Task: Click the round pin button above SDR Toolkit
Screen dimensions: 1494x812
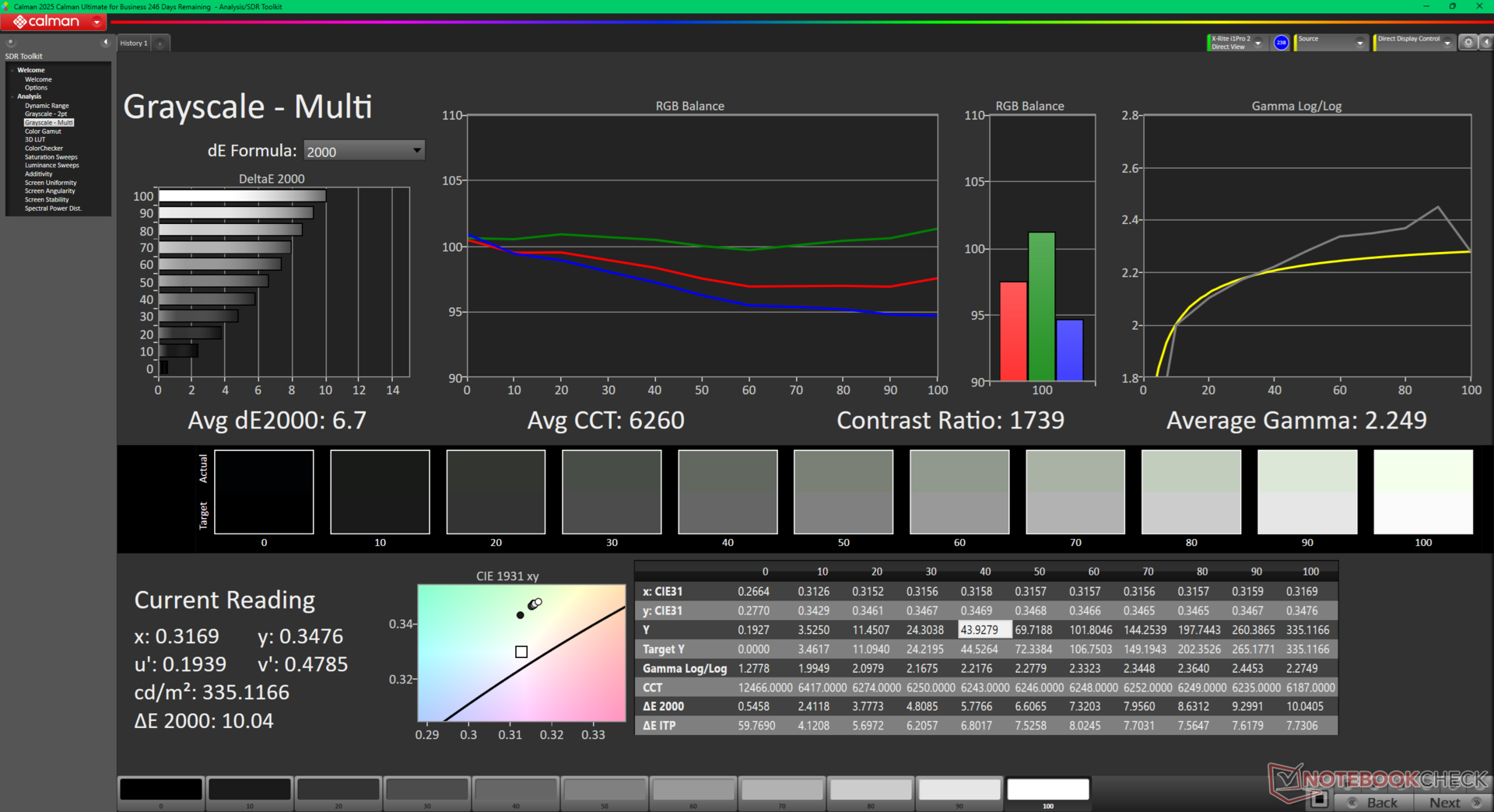Action: (11, 42)
